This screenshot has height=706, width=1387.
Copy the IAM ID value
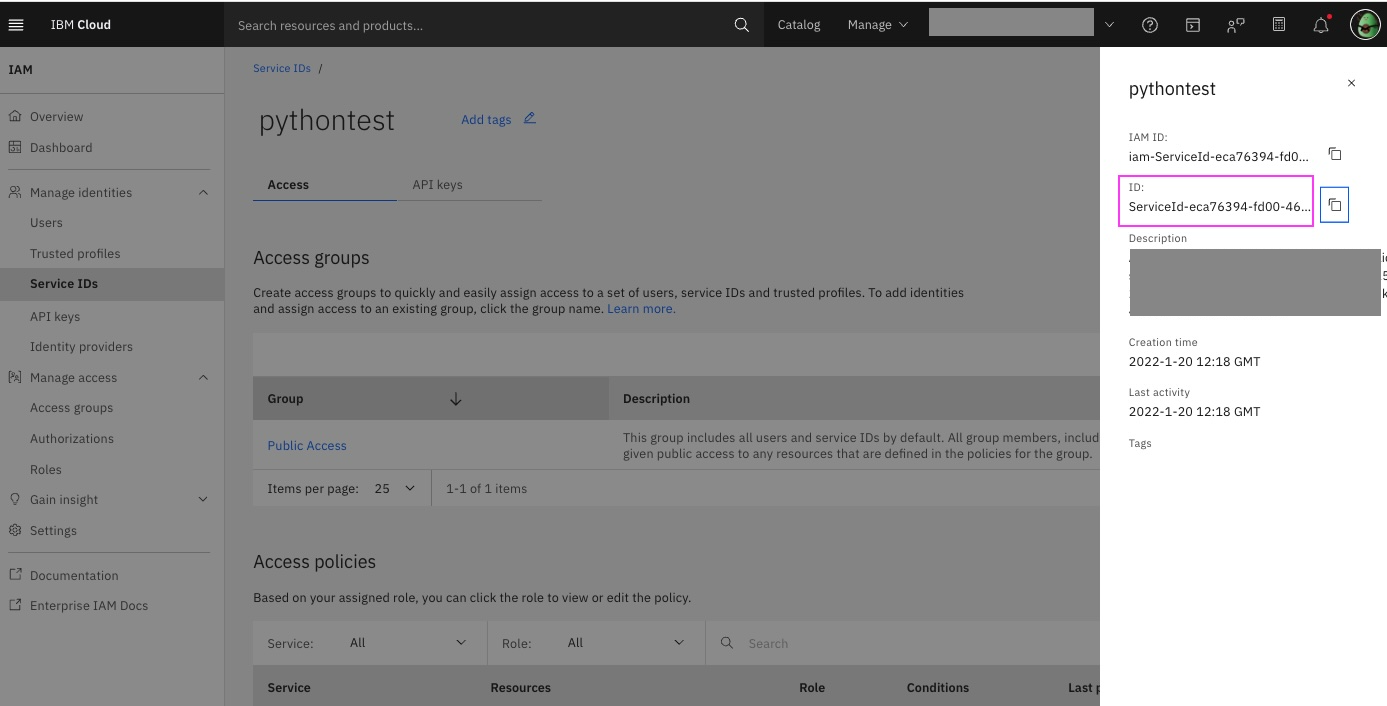(1334, 154)
